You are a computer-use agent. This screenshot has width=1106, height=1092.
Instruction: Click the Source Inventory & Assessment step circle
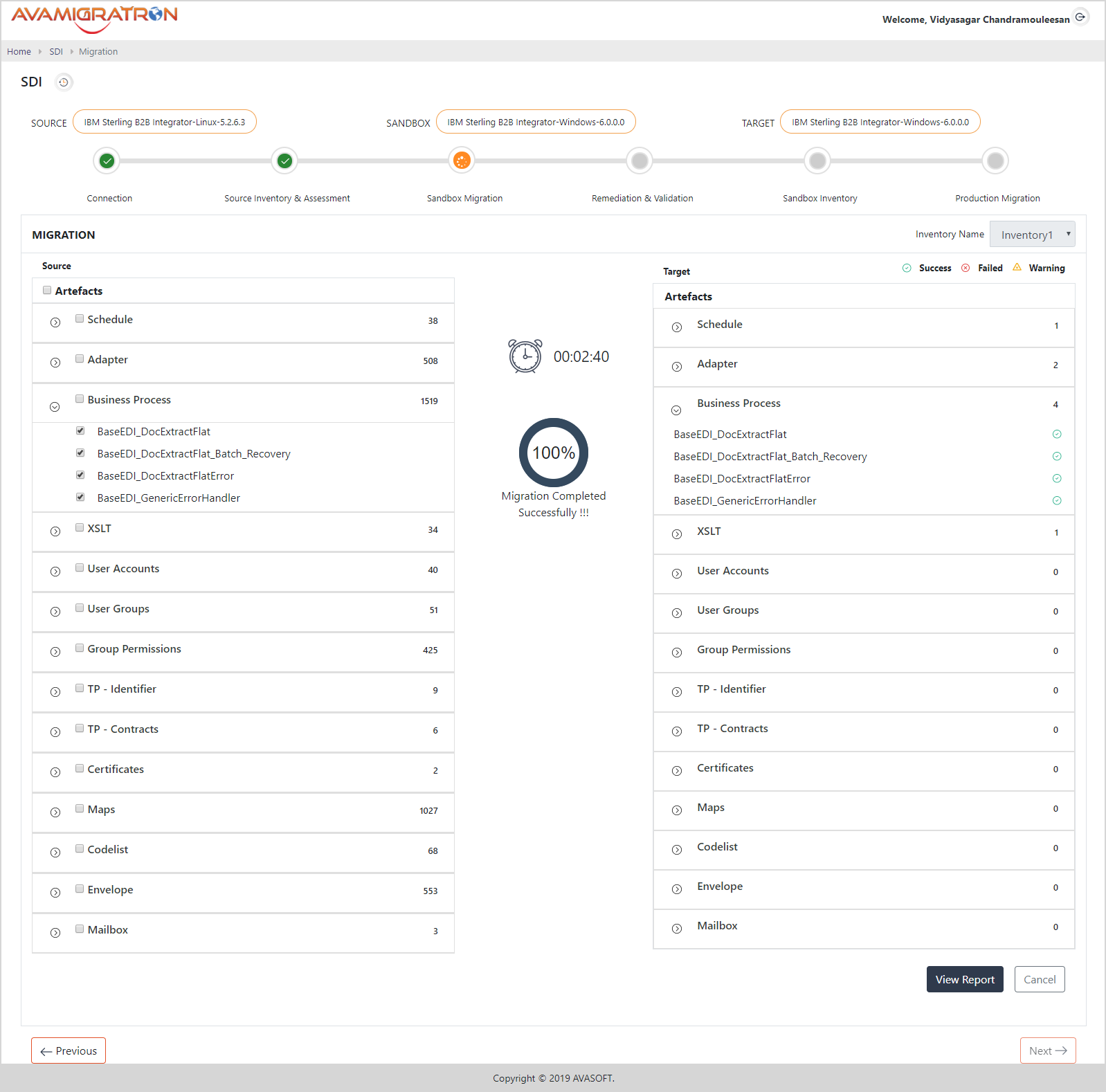pos(284,161)
